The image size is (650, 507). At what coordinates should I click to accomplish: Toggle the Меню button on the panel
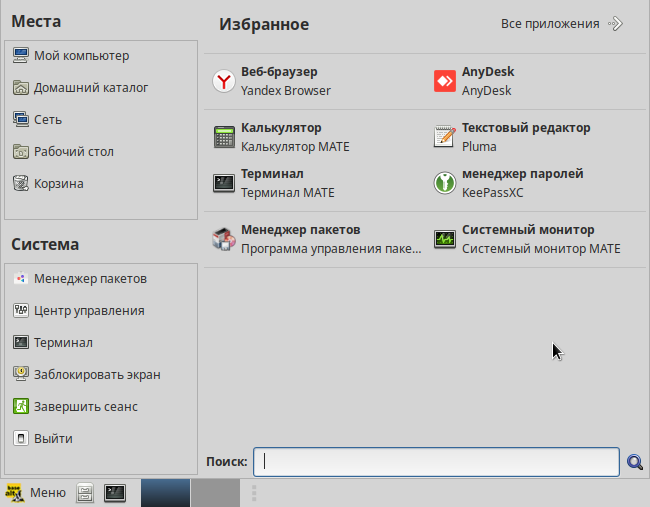tap(36, 493)
